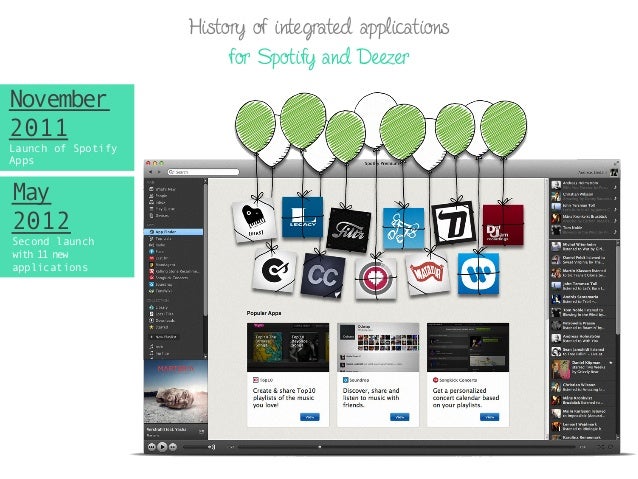Open the Cc app tile
The height and width of the screenshot is (479, 638).
coord(322,276)
